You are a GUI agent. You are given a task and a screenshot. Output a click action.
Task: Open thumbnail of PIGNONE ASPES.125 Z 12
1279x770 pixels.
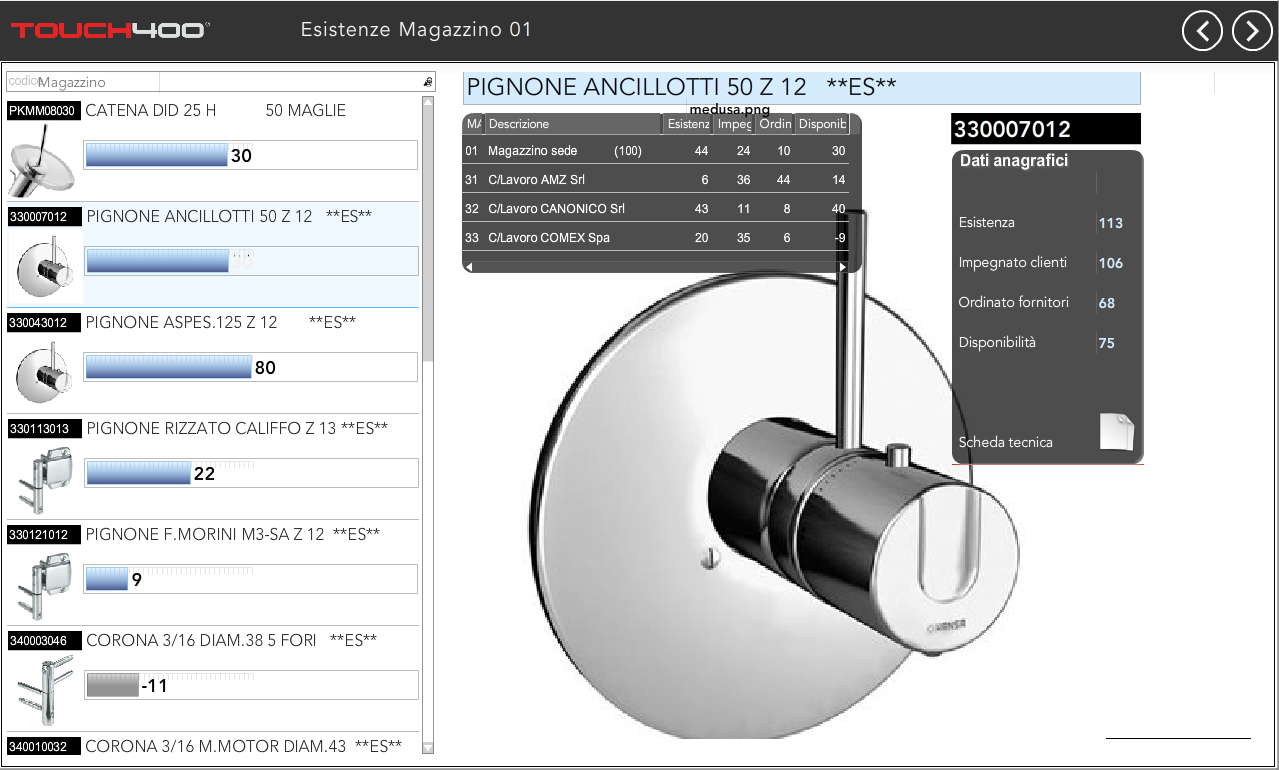tap(43, 372)
